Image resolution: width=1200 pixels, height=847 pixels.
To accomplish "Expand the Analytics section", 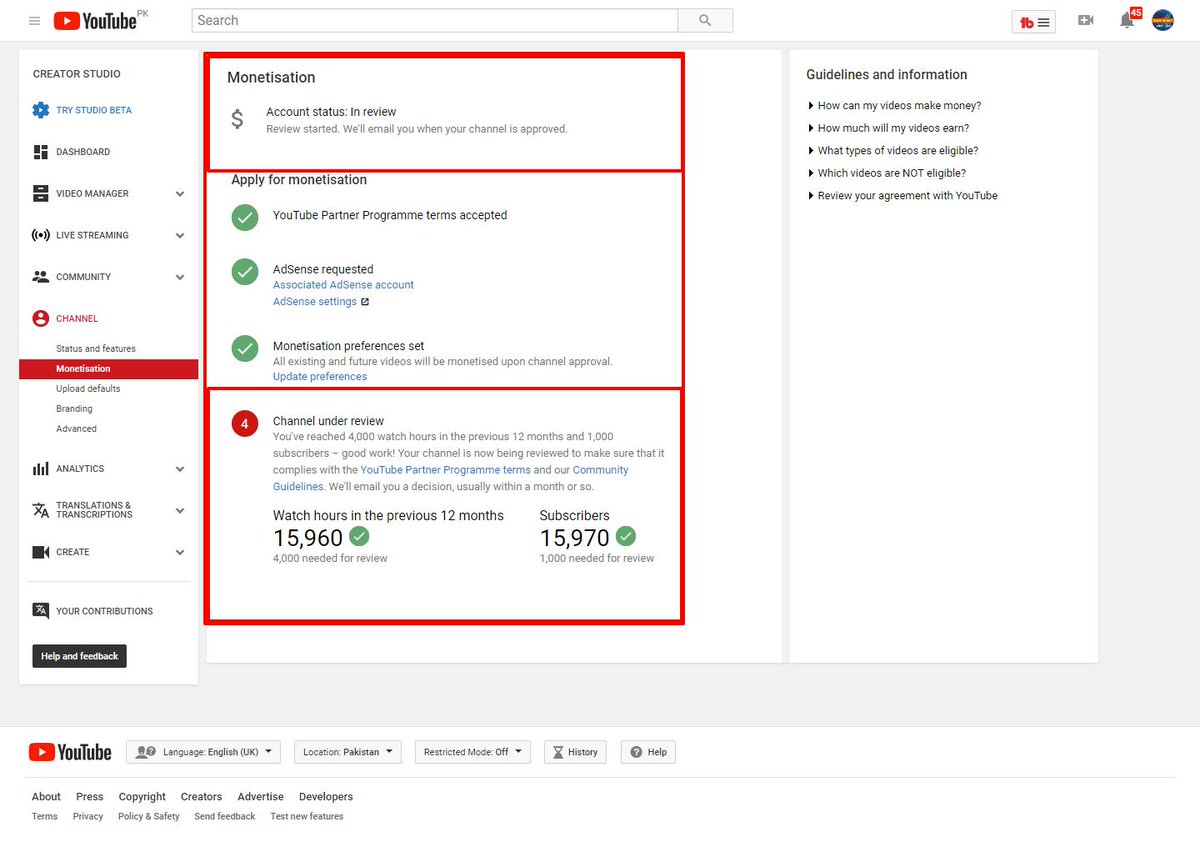I will (180, 469).
